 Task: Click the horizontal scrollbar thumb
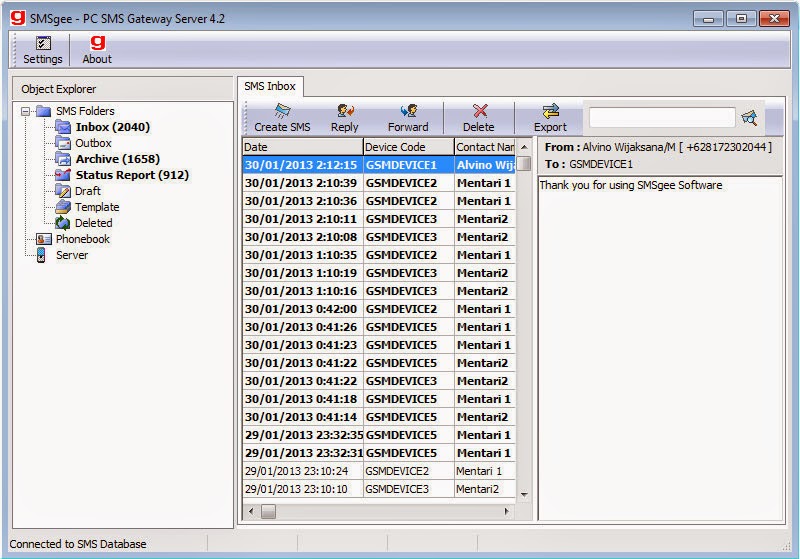268,511
